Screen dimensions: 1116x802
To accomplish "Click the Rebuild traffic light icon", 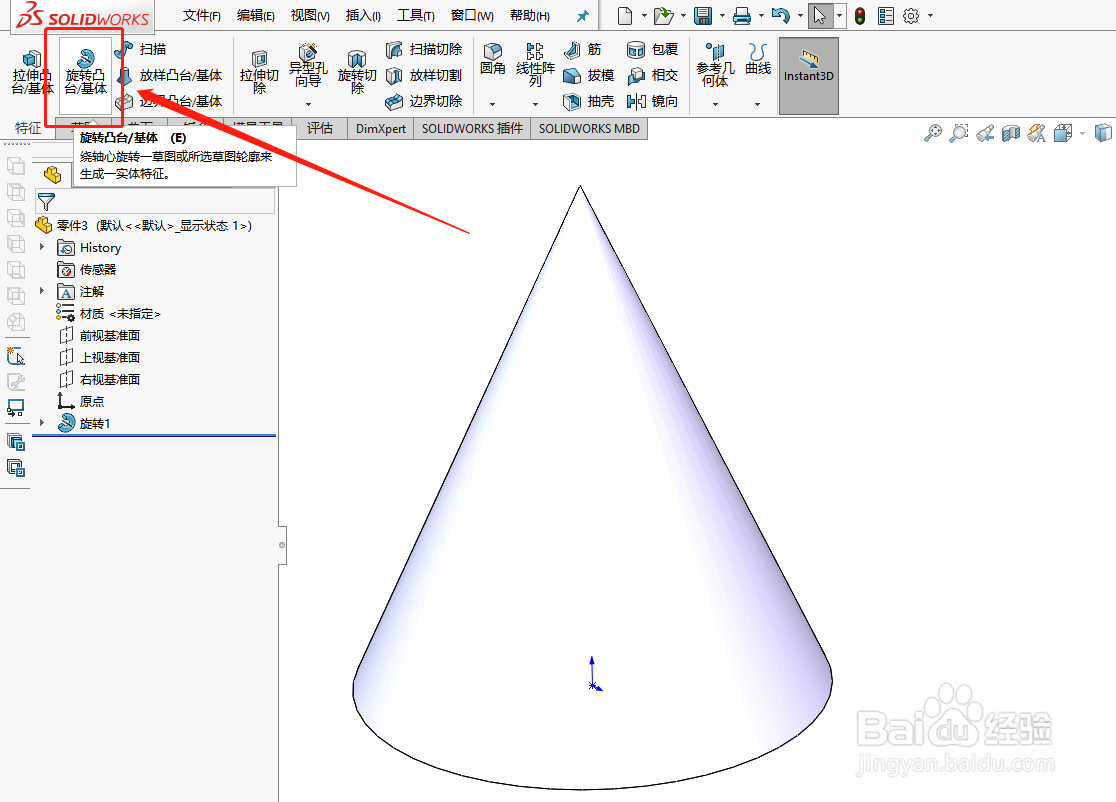I will point(860,16).
